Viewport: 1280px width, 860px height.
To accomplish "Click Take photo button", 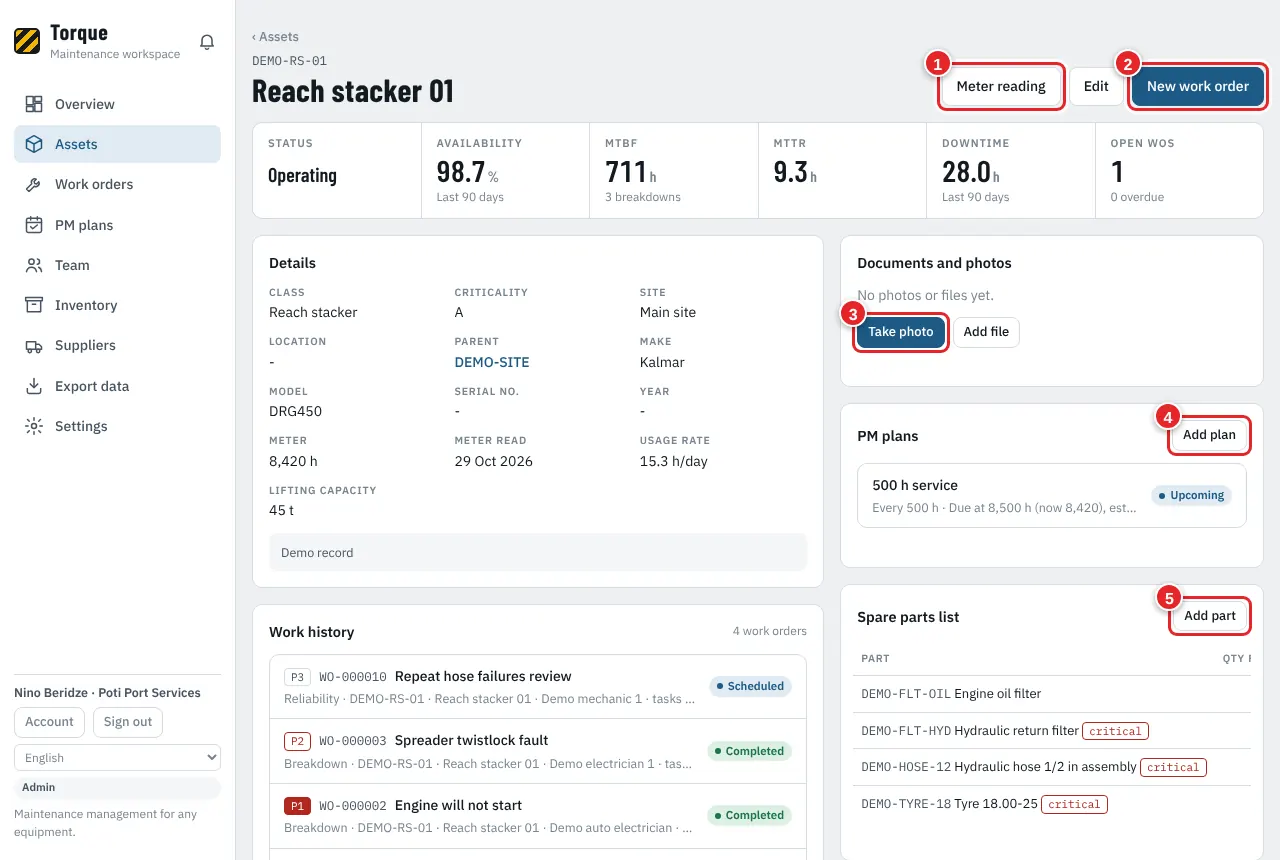I will pyautogui.click(x=901, y=332).
